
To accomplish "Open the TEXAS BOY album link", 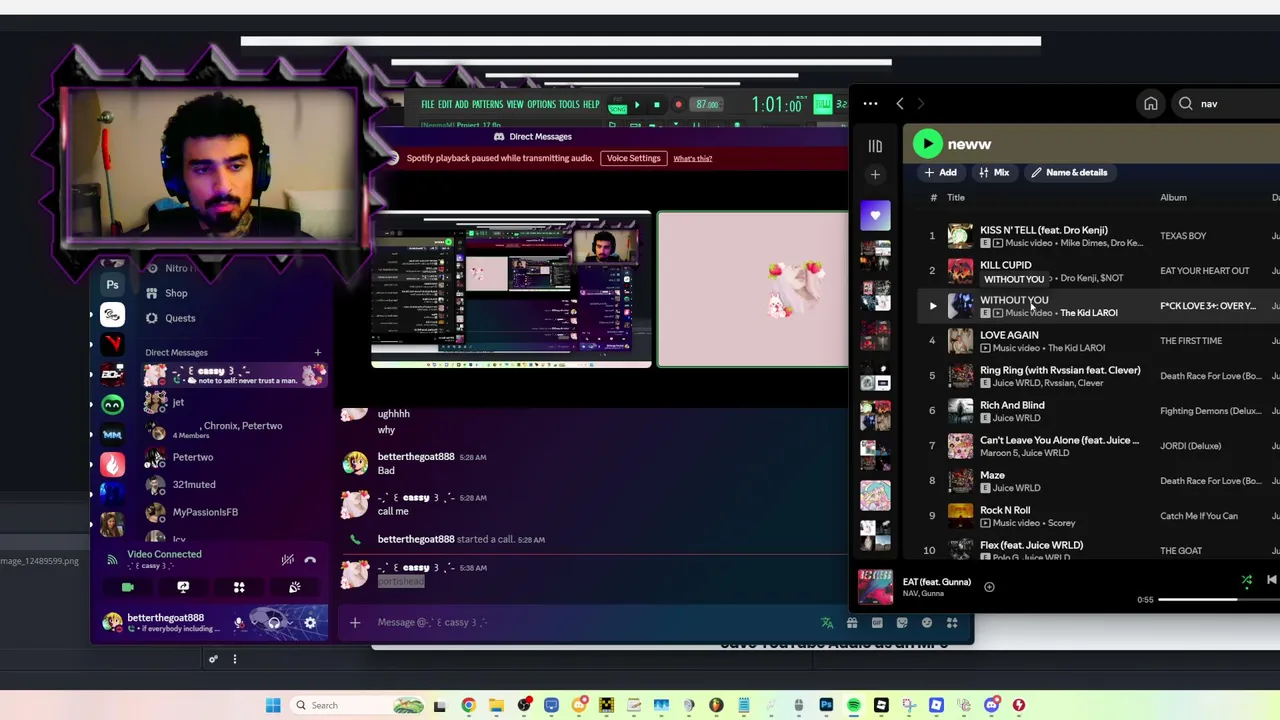I will point(1183,236).
